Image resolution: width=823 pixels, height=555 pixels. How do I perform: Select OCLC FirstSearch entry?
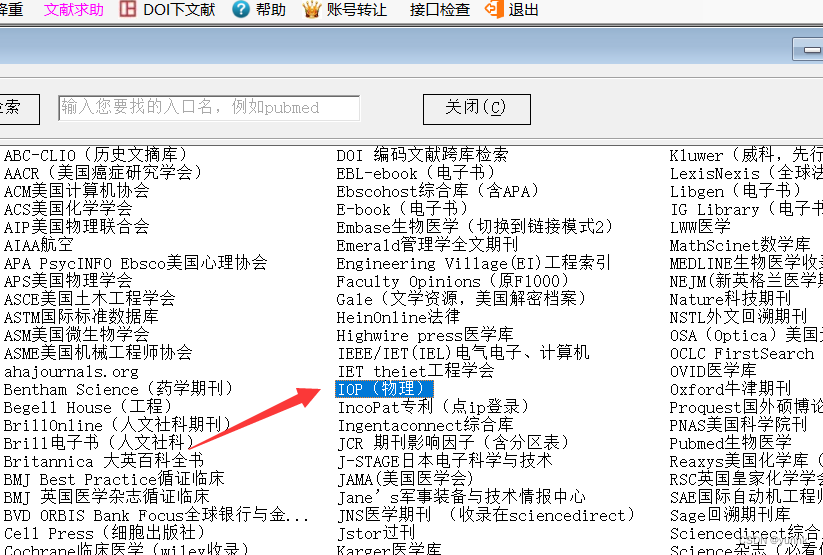coord(742,353)
